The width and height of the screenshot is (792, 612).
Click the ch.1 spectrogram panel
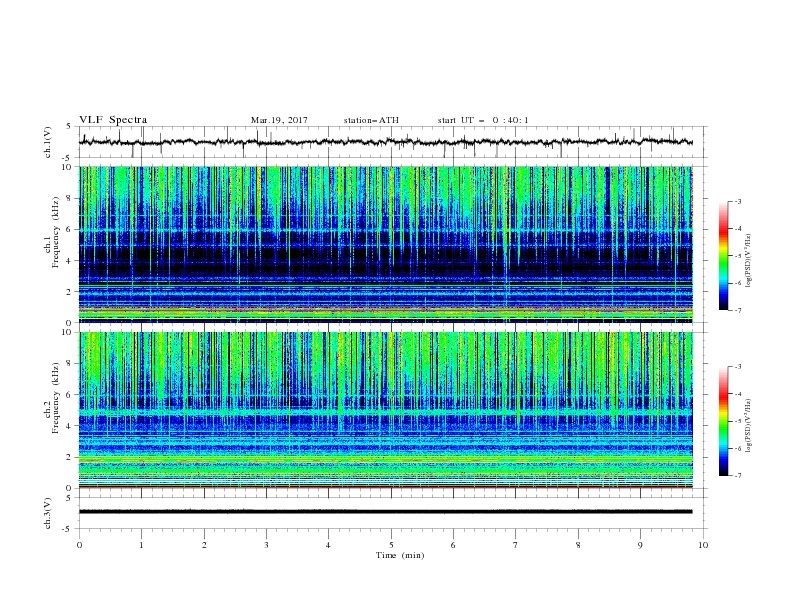click(385, 244)
